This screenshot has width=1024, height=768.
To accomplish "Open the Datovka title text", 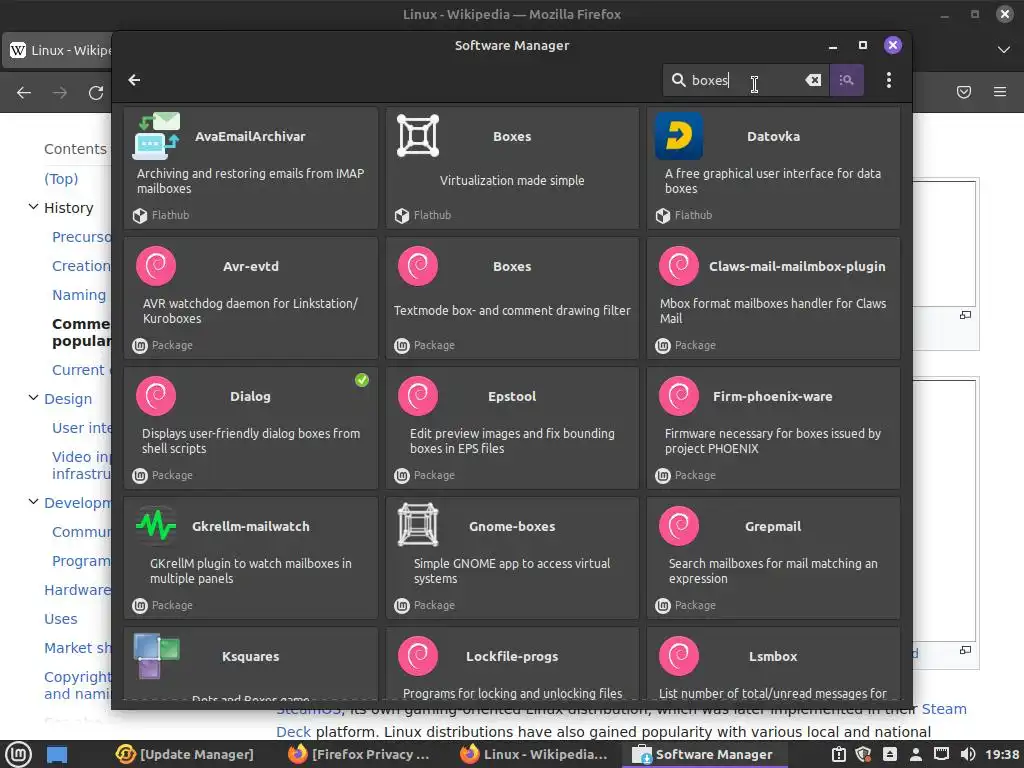I will (x=773, y=136).
